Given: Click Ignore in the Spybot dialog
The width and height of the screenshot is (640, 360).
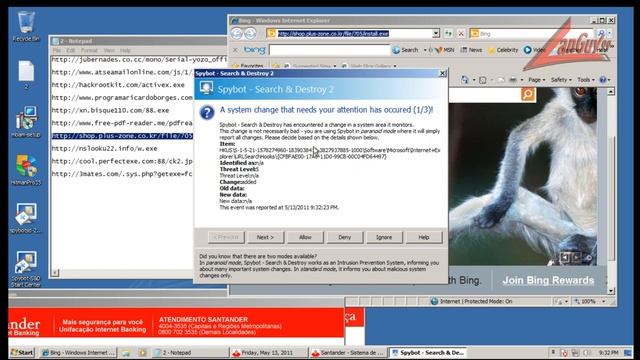Looking at the screenshot, I should (x=384, y=237).
